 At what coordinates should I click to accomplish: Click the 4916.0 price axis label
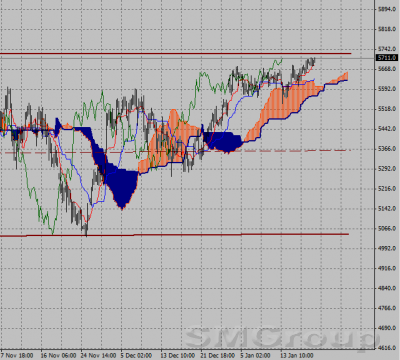coord(387,268)
